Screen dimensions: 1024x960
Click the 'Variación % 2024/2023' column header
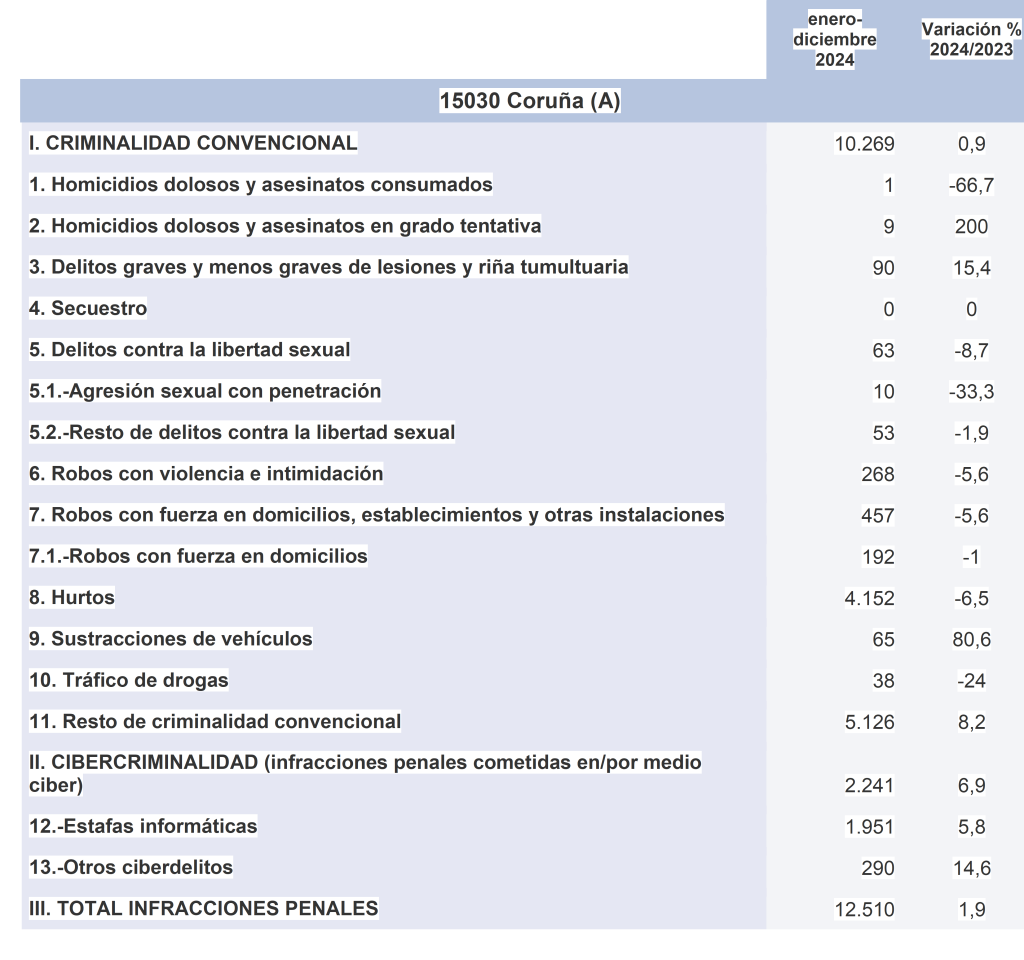click(x=967, y=40)
